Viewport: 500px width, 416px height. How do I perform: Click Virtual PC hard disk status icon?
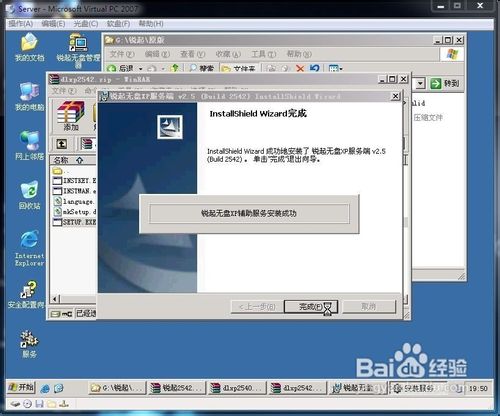(x=15, y=404)
